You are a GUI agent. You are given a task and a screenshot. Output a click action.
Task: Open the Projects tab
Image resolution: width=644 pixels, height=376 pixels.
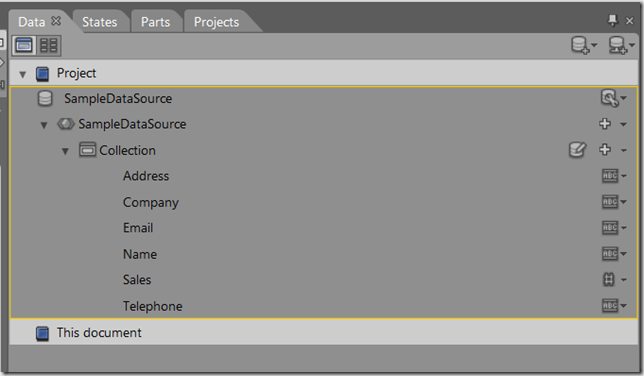pyautogui.click(x=216, y=22)
